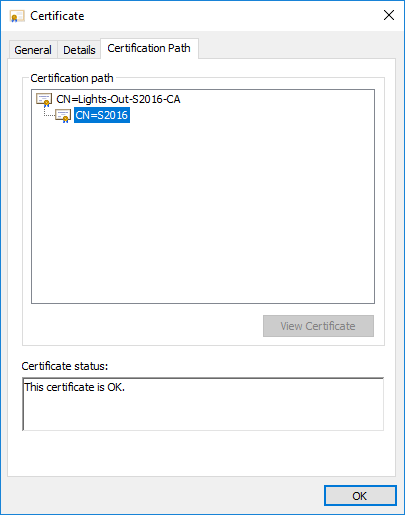This screenshot has width=405, height=515.
Task: Confirm the dialog with OK
Action: click(360, 496)
